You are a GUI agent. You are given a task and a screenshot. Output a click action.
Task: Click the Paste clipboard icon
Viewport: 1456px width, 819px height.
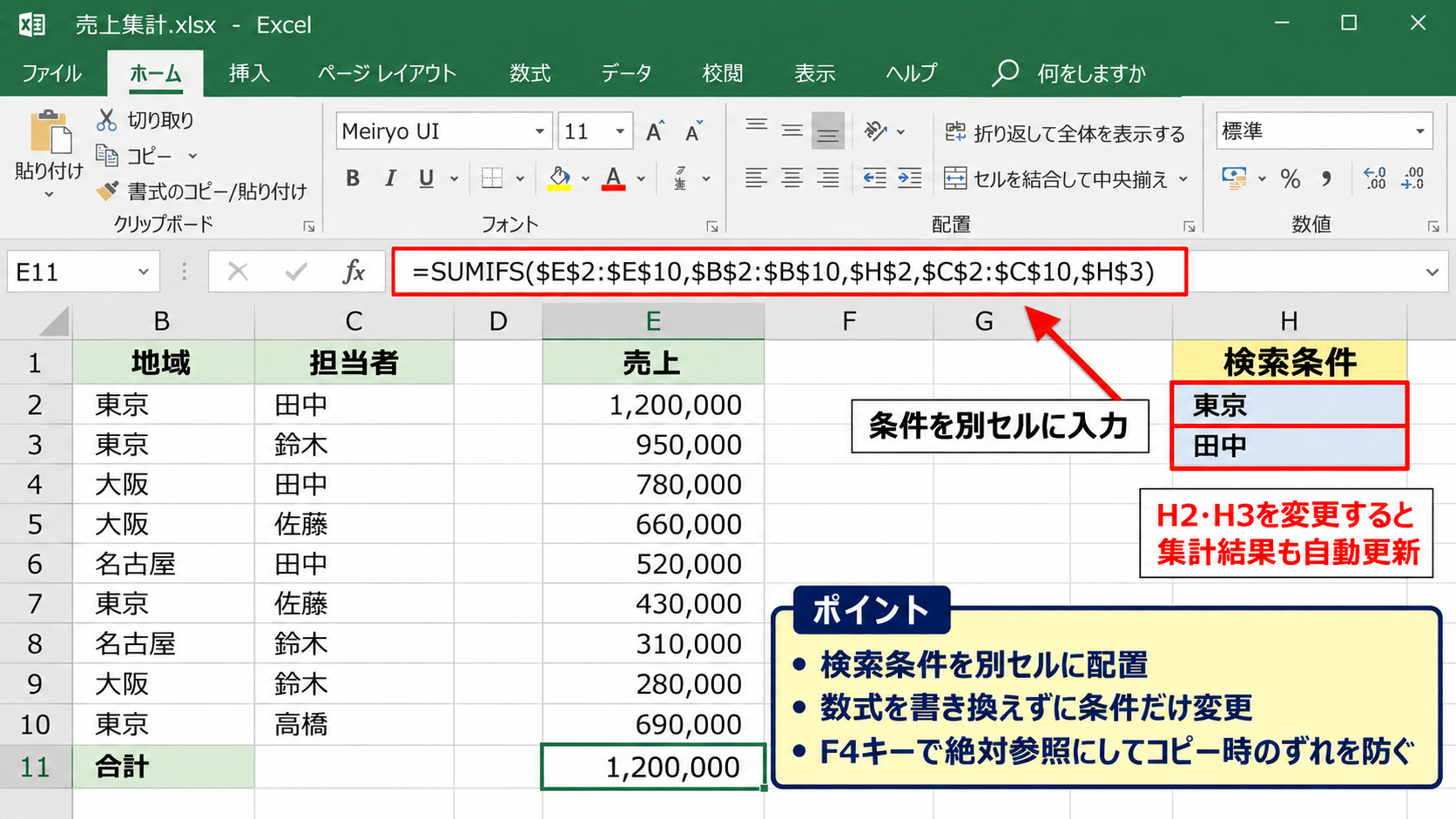(x=50, y=132)
